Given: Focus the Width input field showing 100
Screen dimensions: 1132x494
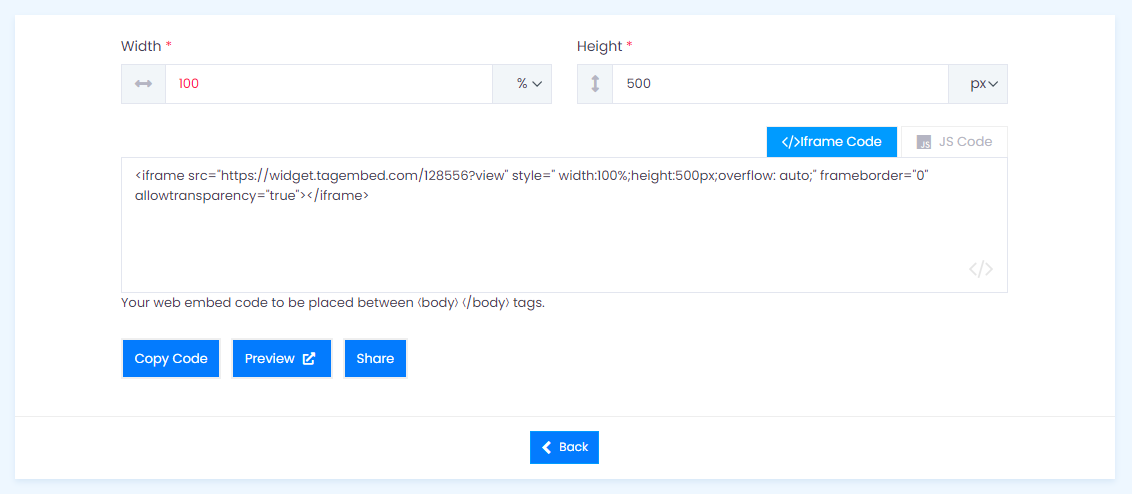Looking at the screenshot, I should point(329,84).
